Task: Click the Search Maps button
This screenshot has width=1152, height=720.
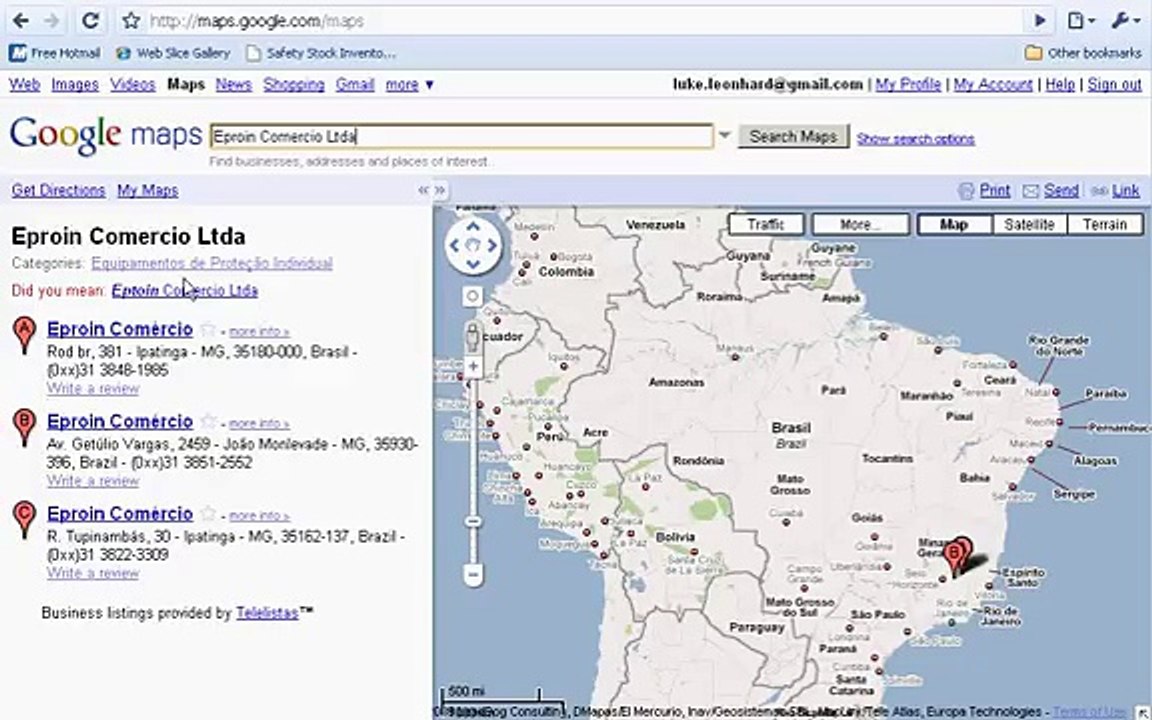Action: tap(793, 137)
